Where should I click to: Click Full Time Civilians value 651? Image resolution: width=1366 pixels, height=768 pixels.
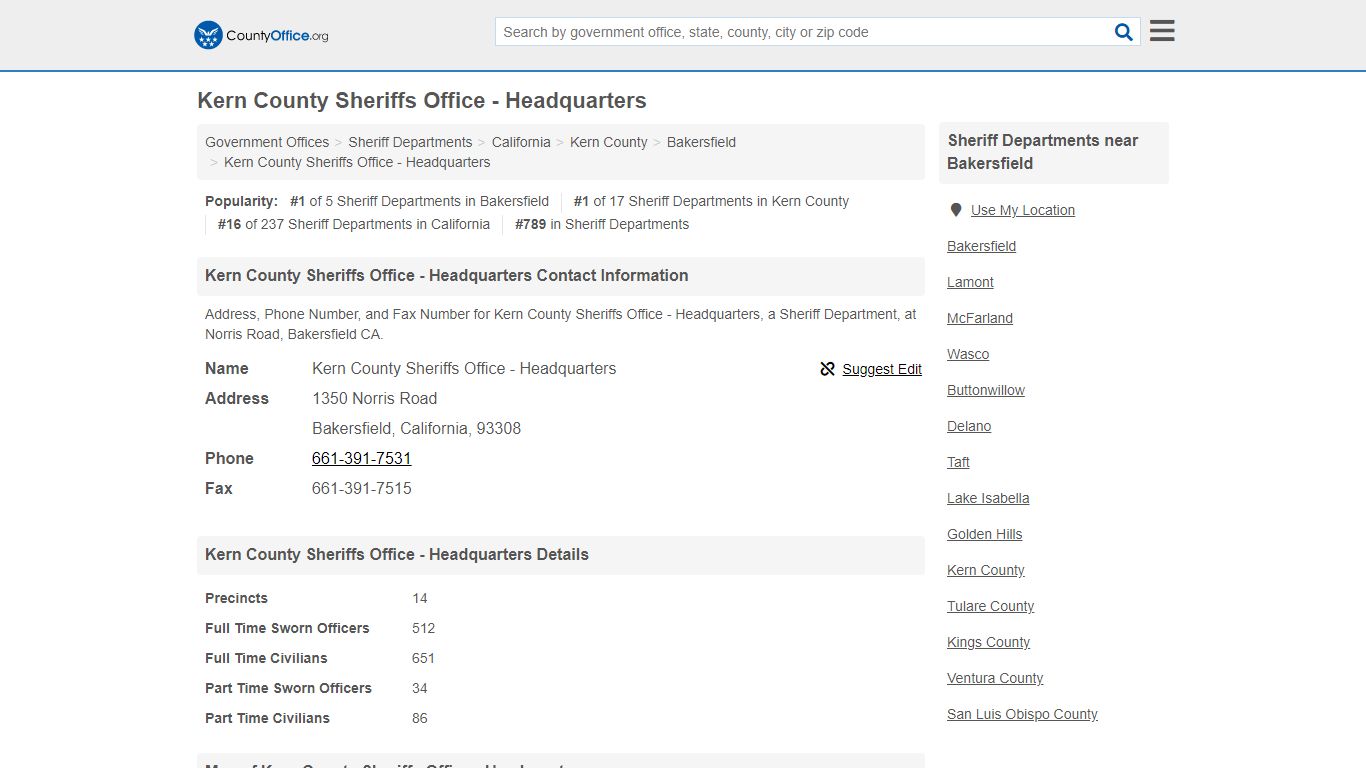click(x=423, y=658)
